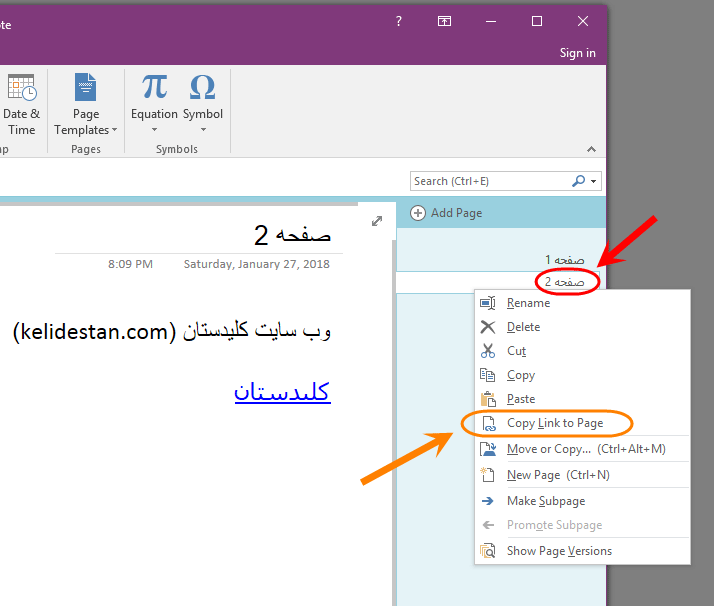Viewport: 714px width, 606px height.
Task: Click the time 8:09 PM
Action: click(130, 264)
